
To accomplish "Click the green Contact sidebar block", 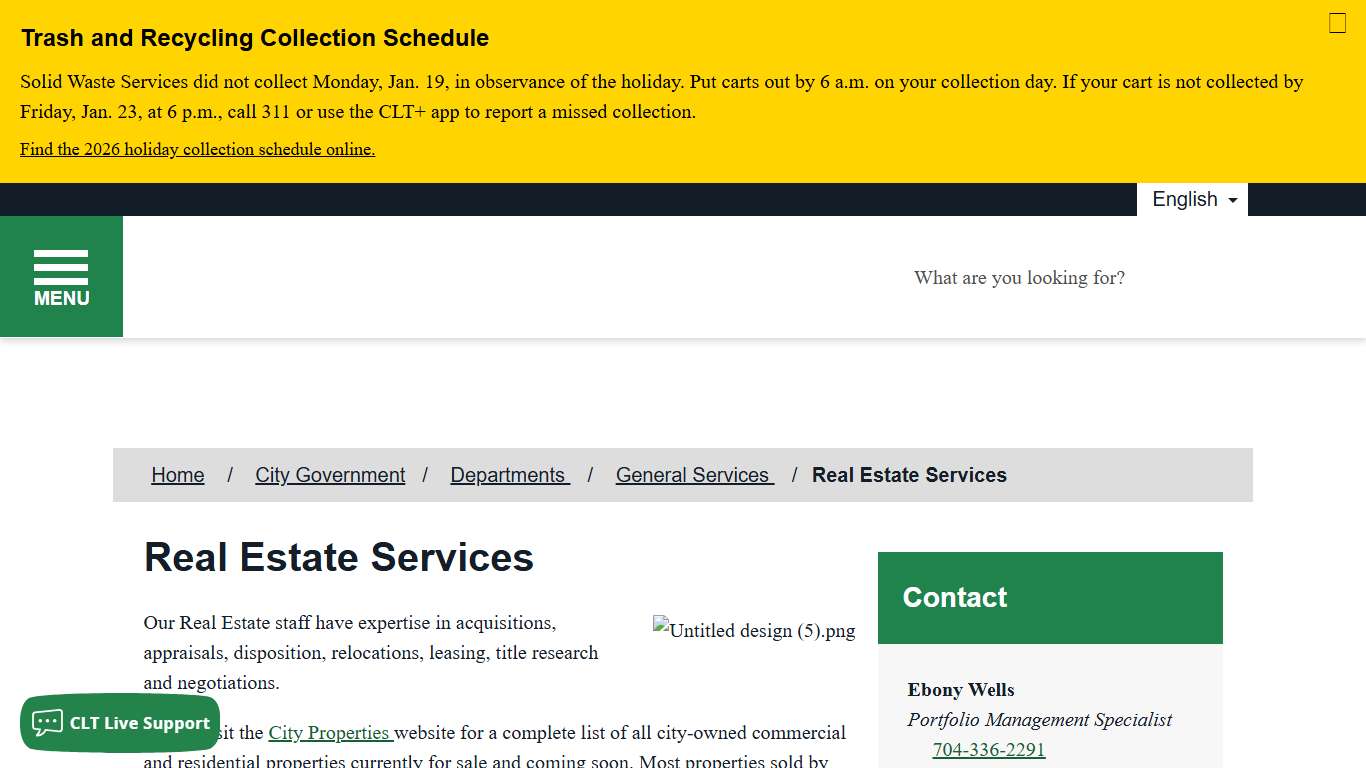I will [1049, 597].
